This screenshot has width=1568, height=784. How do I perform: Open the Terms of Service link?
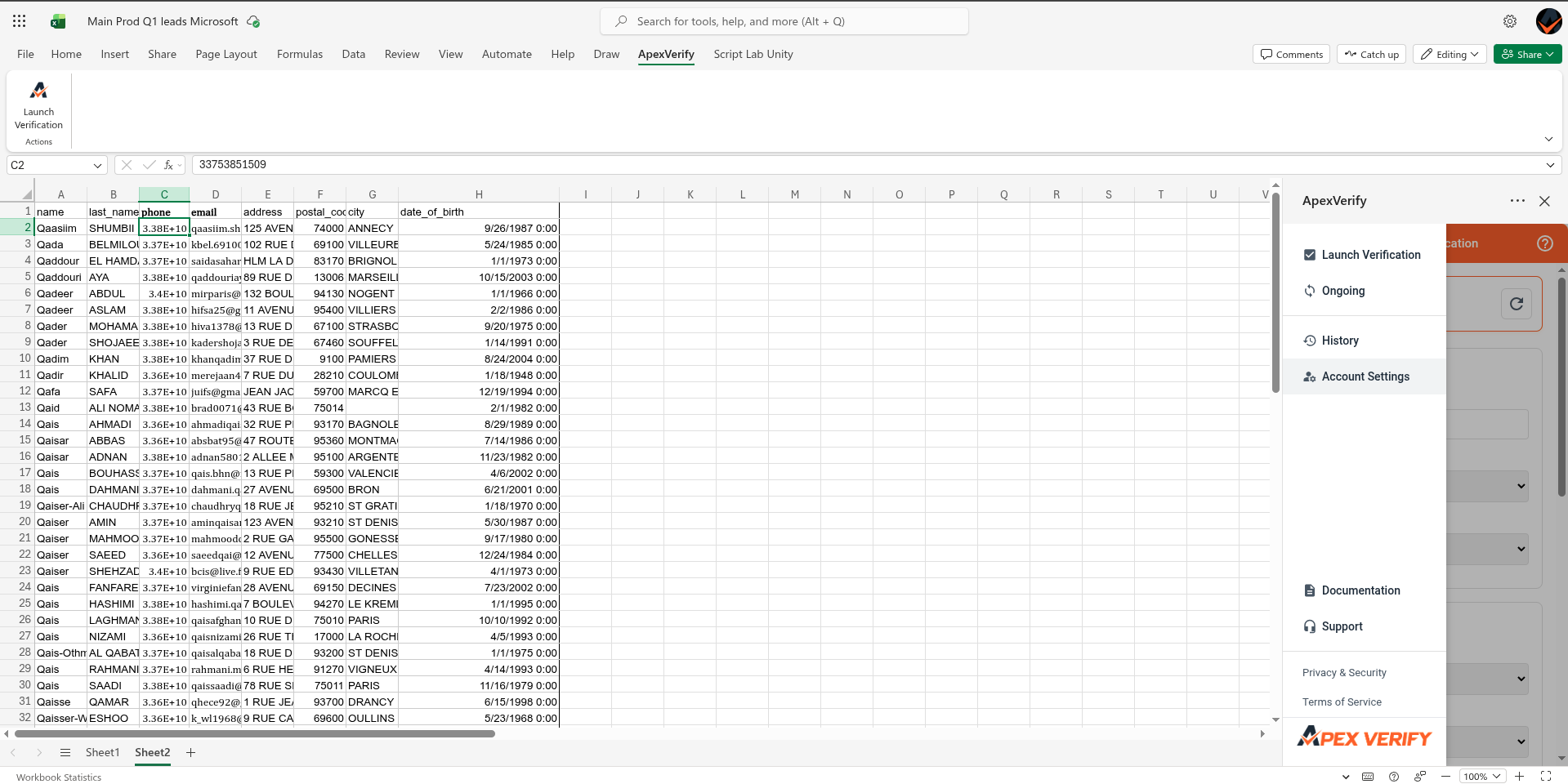tap(1342, 702)
